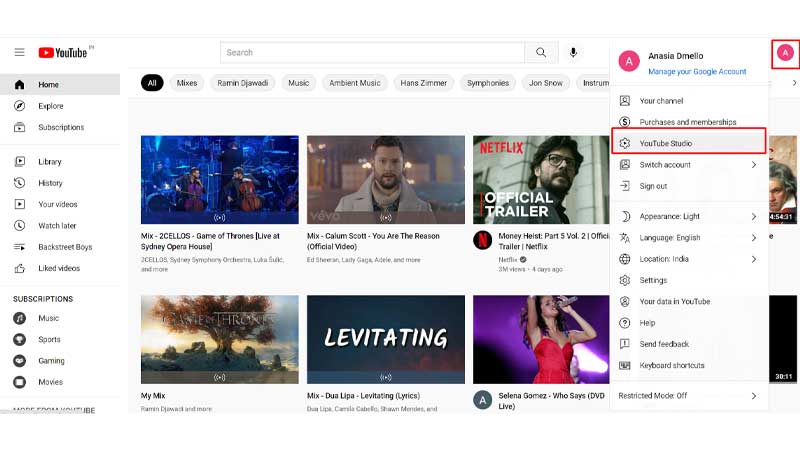Open Keyboard shortcuts menu entry
The height and width of the screenshot is (450, 800).
pyautogui.click(x=689, y=365)
